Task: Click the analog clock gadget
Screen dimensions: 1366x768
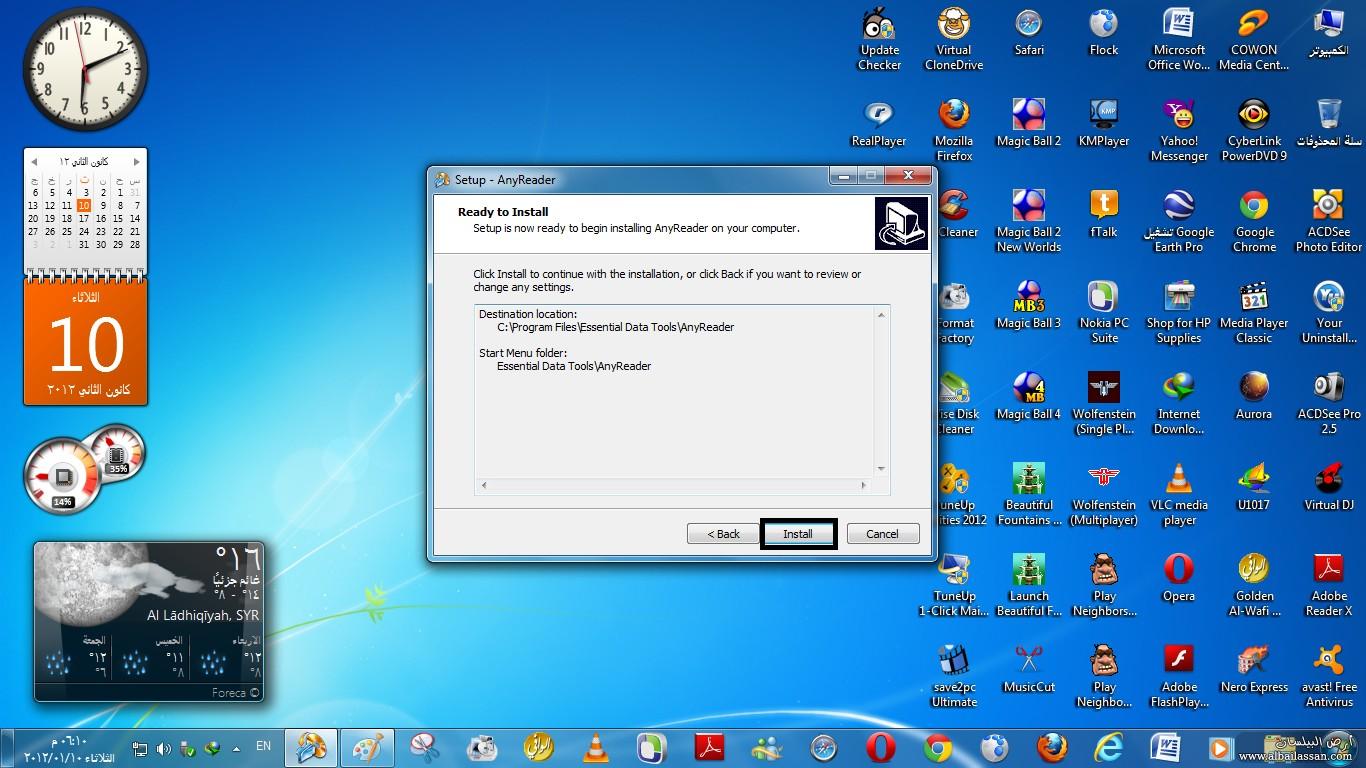Action: click(x=84, y=69)
